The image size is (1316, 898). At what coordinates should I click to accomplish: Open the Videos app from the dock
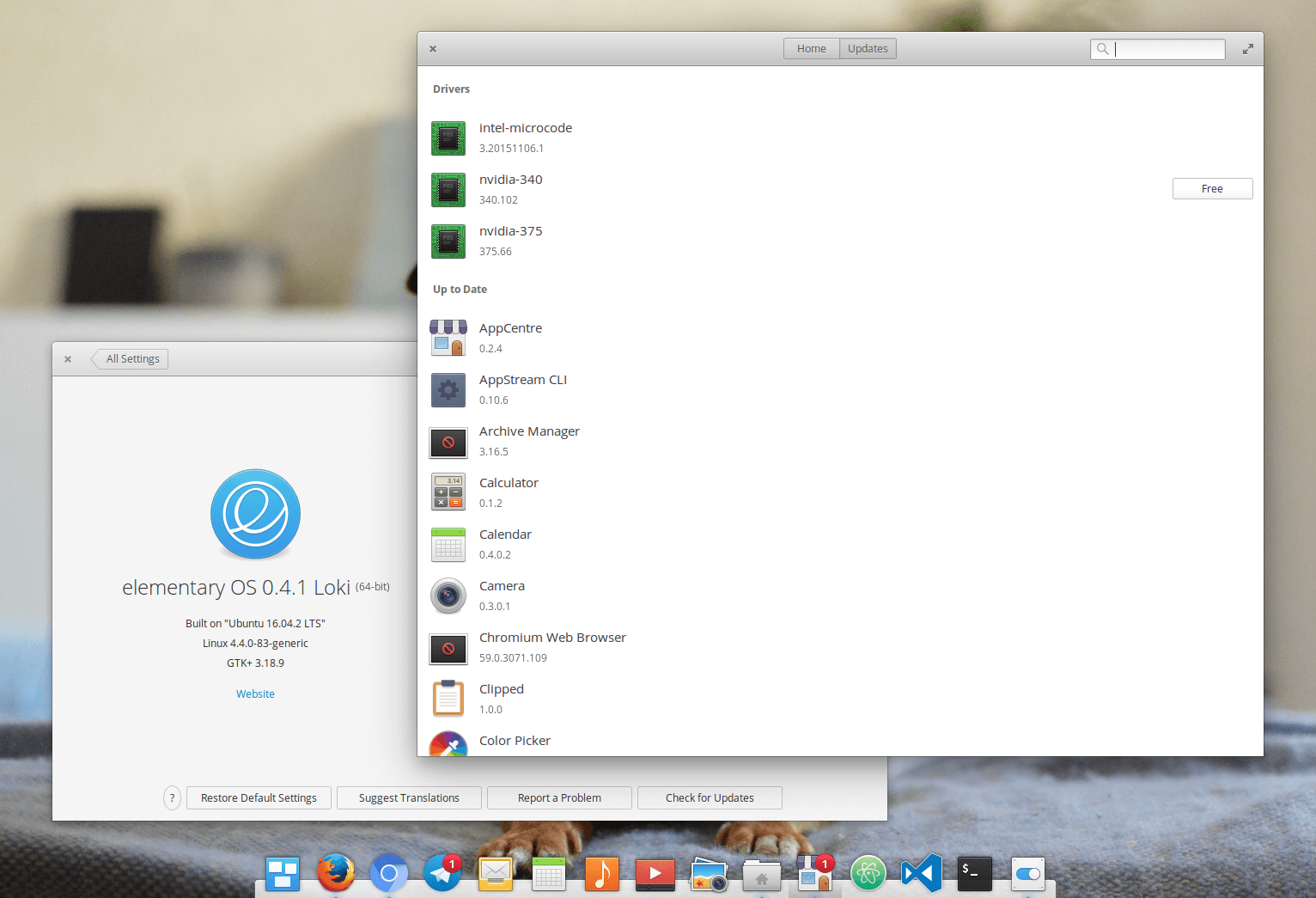coord(655,874)
